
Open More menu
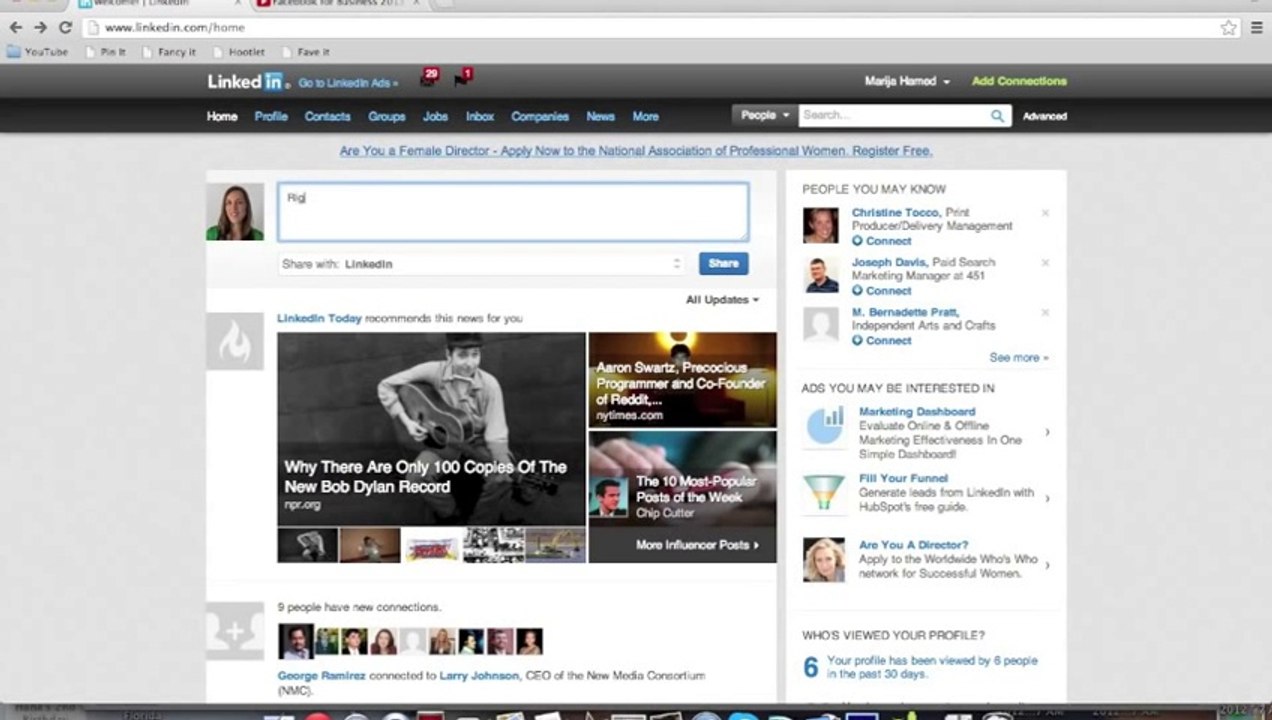pos(645,116)
